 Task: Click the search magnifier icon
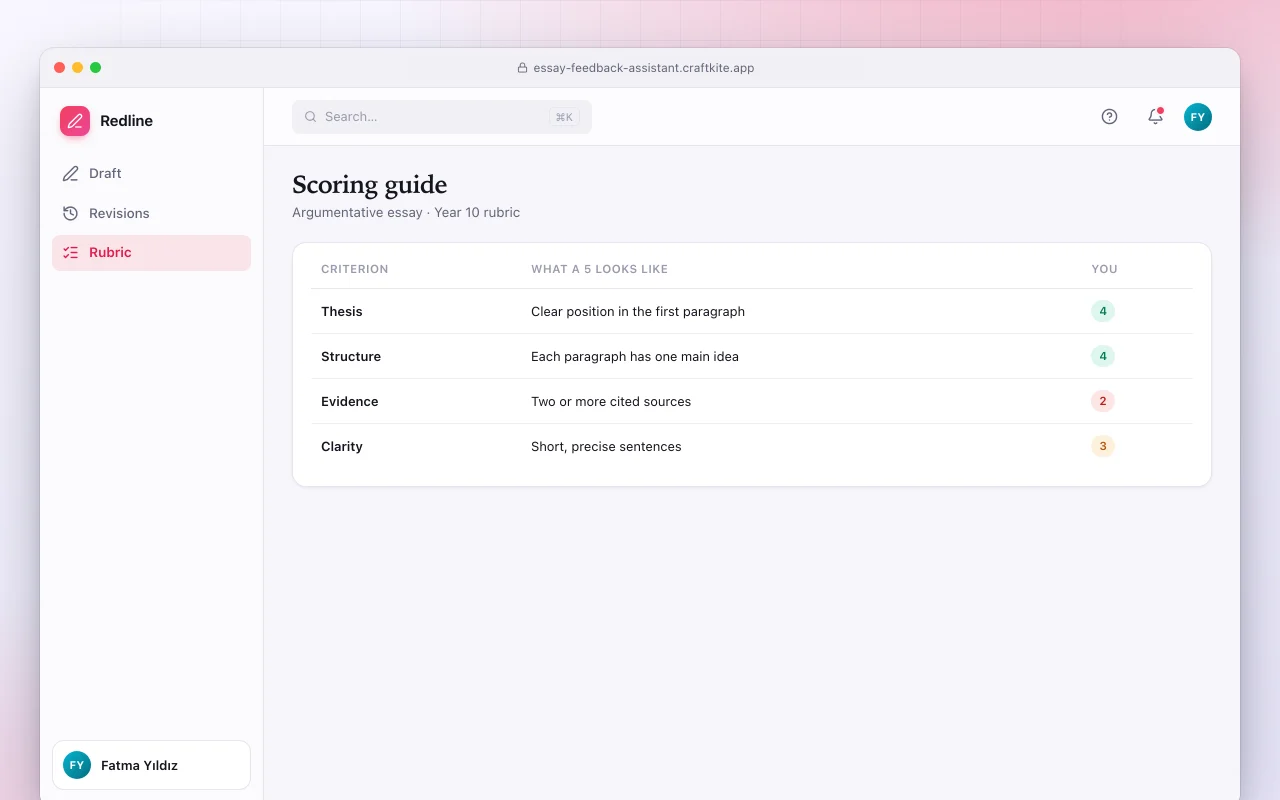tap(311, 117)
